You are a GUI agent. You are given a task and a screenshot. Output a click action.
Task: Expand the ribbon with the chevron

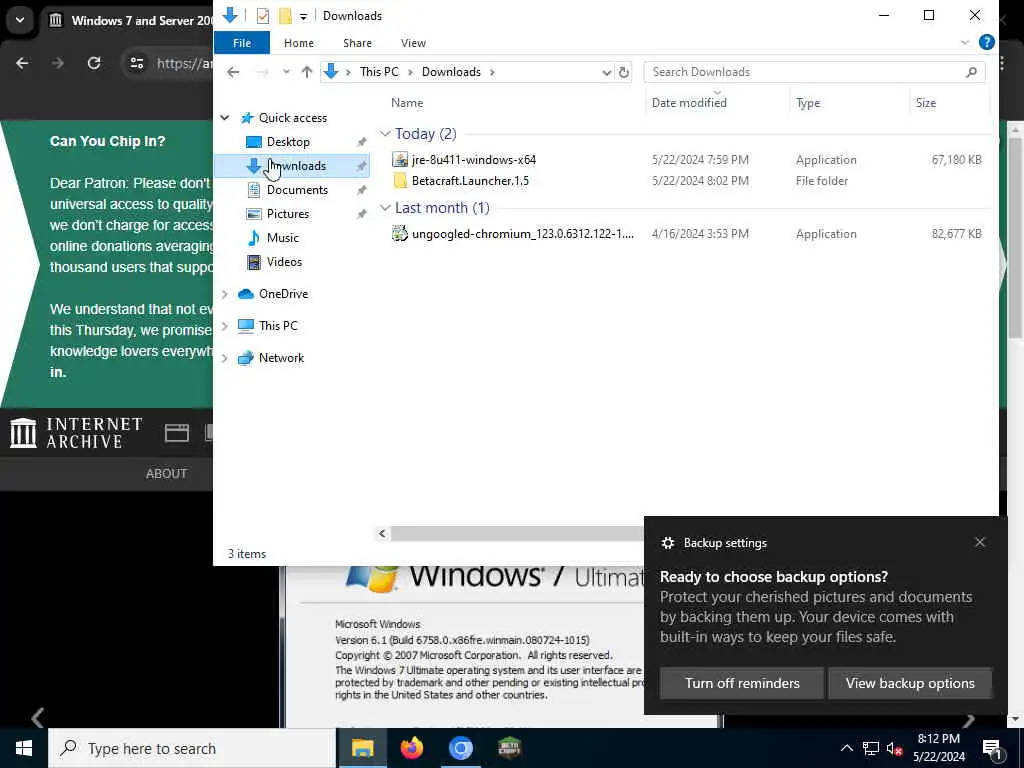click(x=965, y=42)
